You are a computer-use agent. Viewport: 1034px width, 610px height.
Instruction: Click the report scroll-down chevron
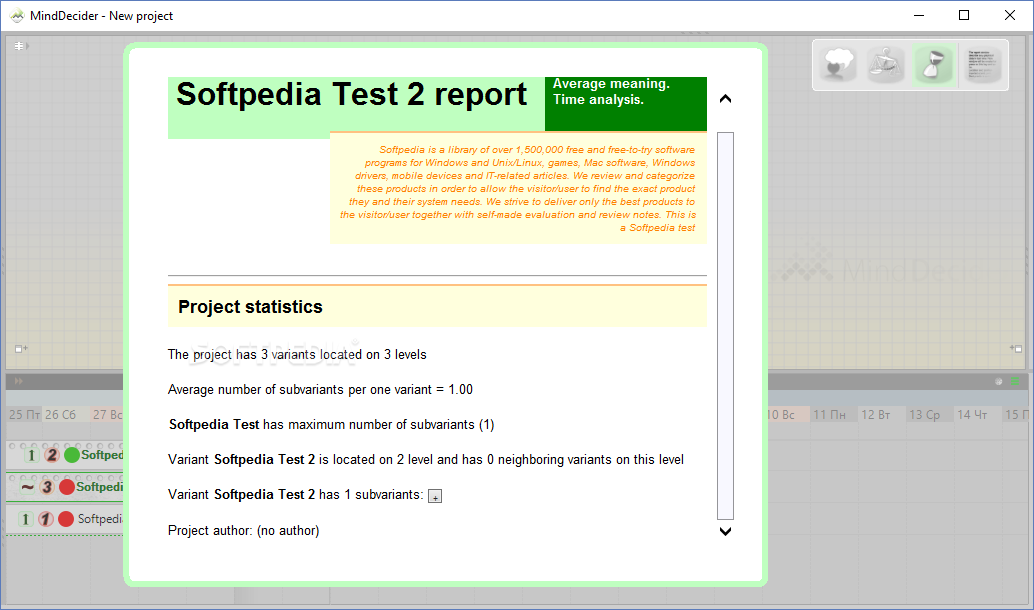click(725, 531)
